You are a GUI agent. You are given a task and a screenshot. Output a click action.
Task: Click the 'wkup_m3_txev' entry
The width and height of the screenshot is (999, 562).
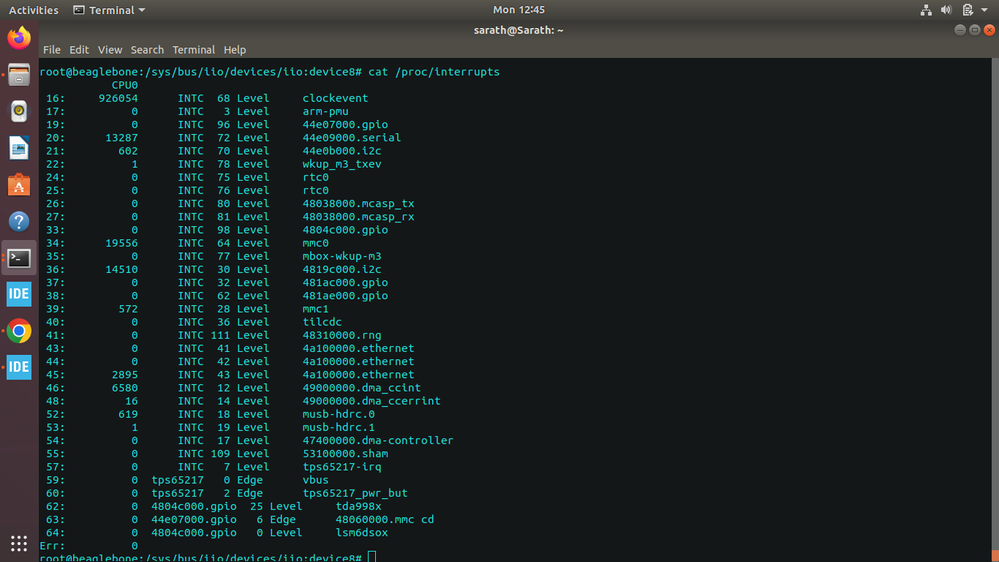click(x=342, y=164)
